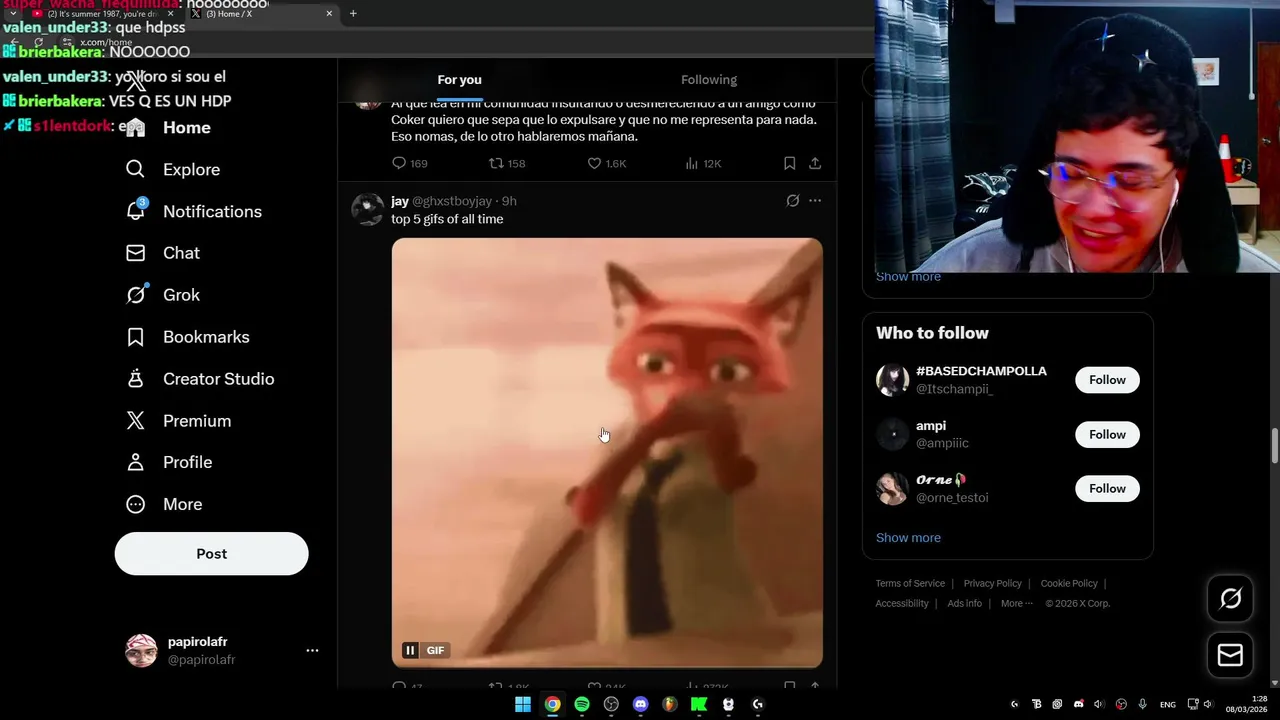Follow the Orne account
This screenshot has width=1280, height=720.
tap(1107, 488)
